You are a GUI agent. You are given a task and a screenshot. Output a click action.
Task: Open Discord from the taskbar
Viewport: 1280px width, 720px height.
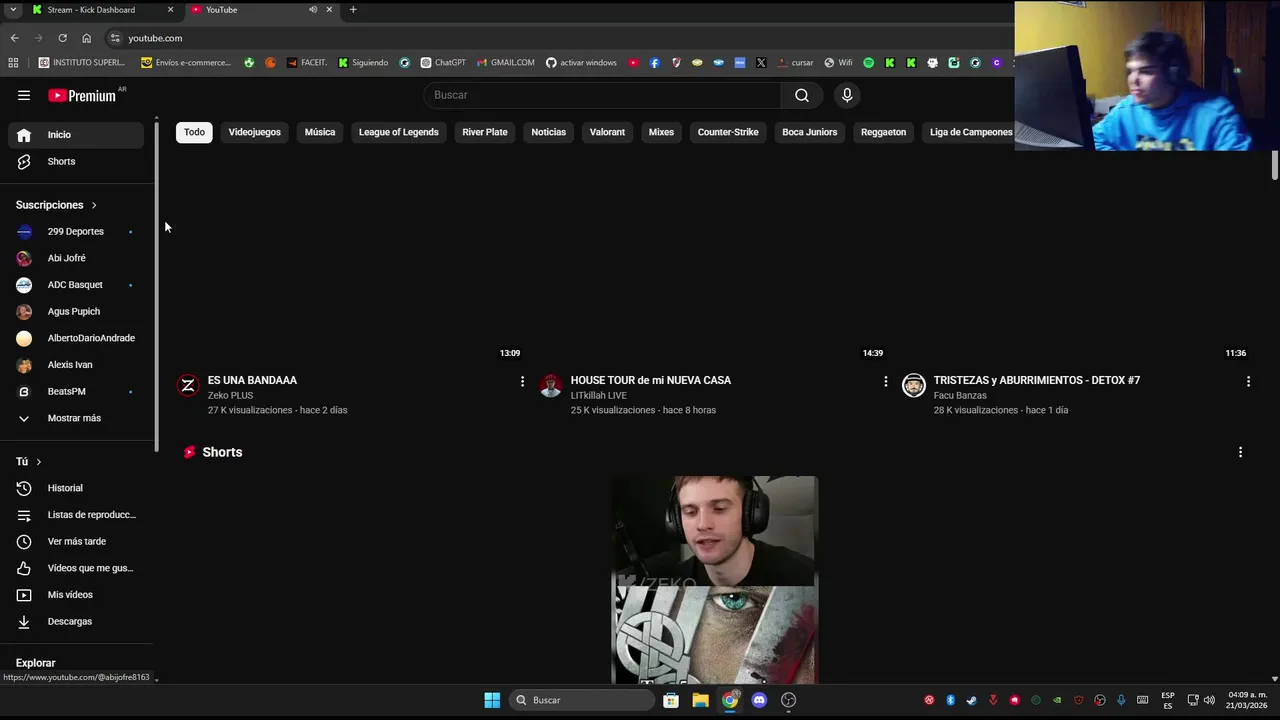[x=759, y=700]
